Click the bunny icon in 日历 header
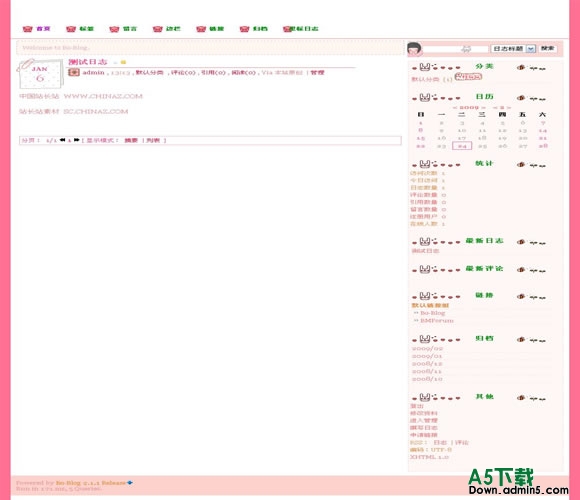Viewport: 580px width, 500px height. pos(425,97)
